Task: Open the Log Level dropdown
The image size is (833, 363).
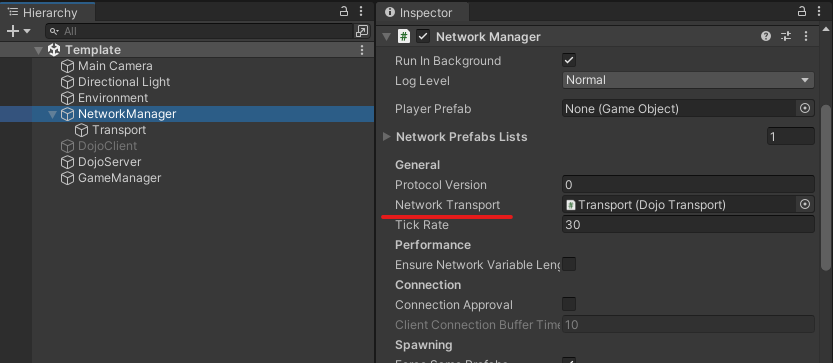Action: point(688,80)
